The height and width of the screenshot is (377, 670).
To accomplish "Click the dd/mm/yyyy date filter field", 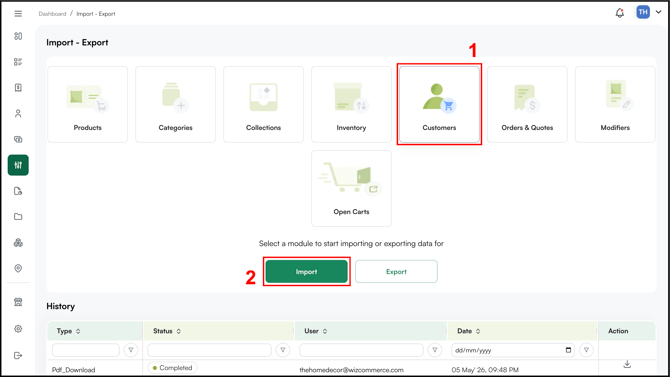I will tap(513, 350).
